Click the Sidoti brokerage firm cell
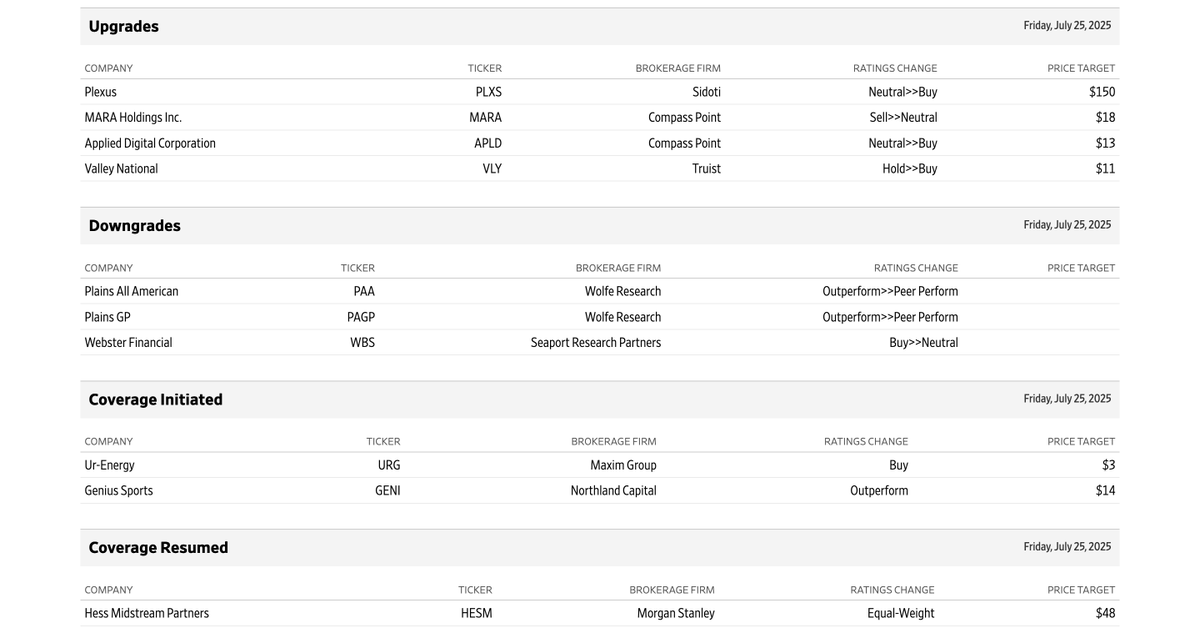 click(706, 92)
